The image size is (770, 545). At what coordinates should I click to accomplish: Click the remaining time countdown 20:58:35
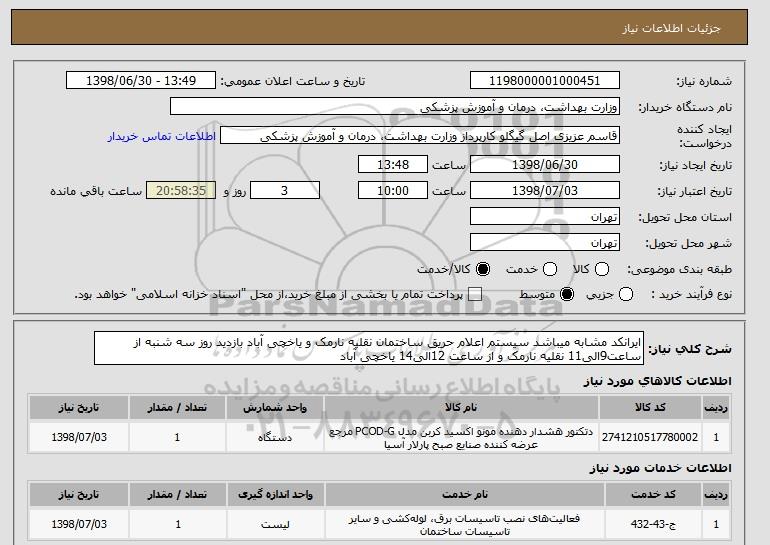[181, 191]
